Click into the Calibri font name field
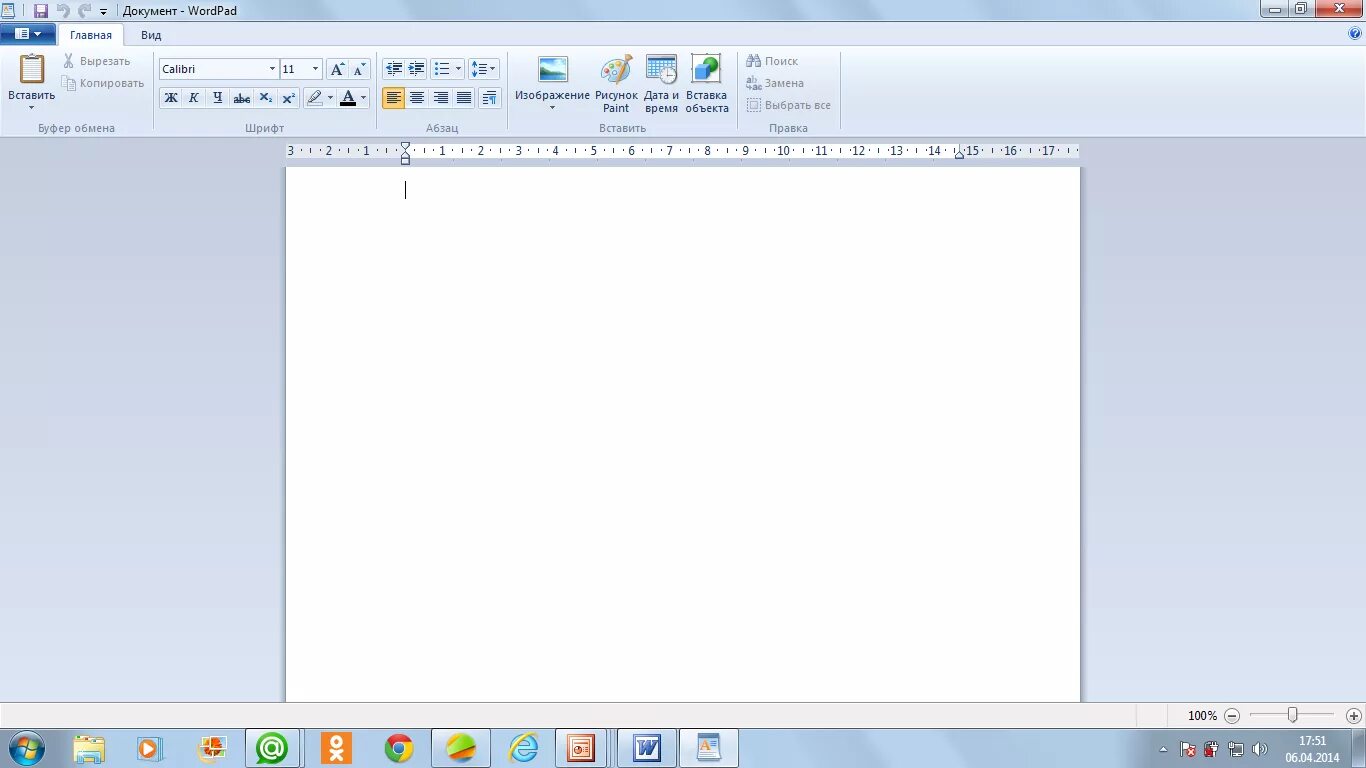The image size is (1366, 768). [x=212, y=69]
